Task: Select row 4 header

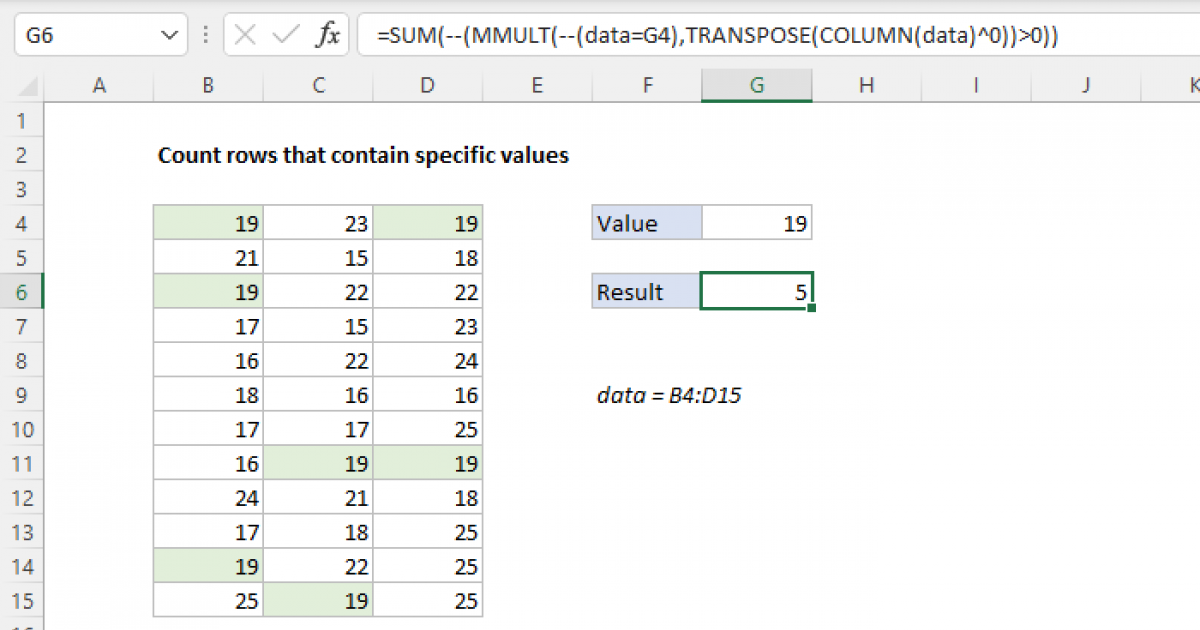Action: (22, 223)
